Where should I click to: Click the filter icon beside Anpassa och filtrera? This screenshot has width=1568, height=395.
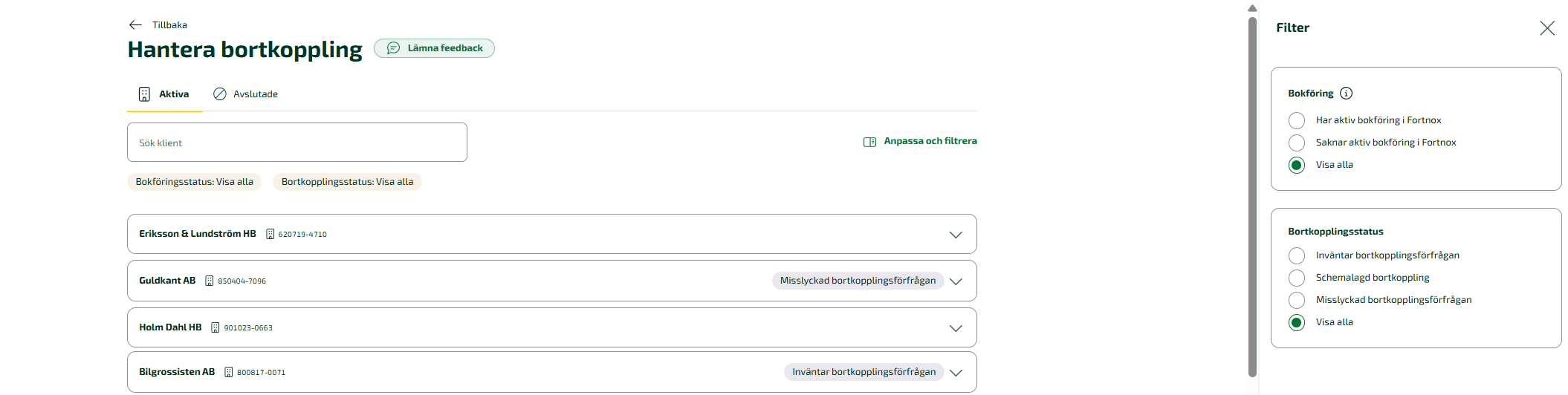click(x=869, y=142)
